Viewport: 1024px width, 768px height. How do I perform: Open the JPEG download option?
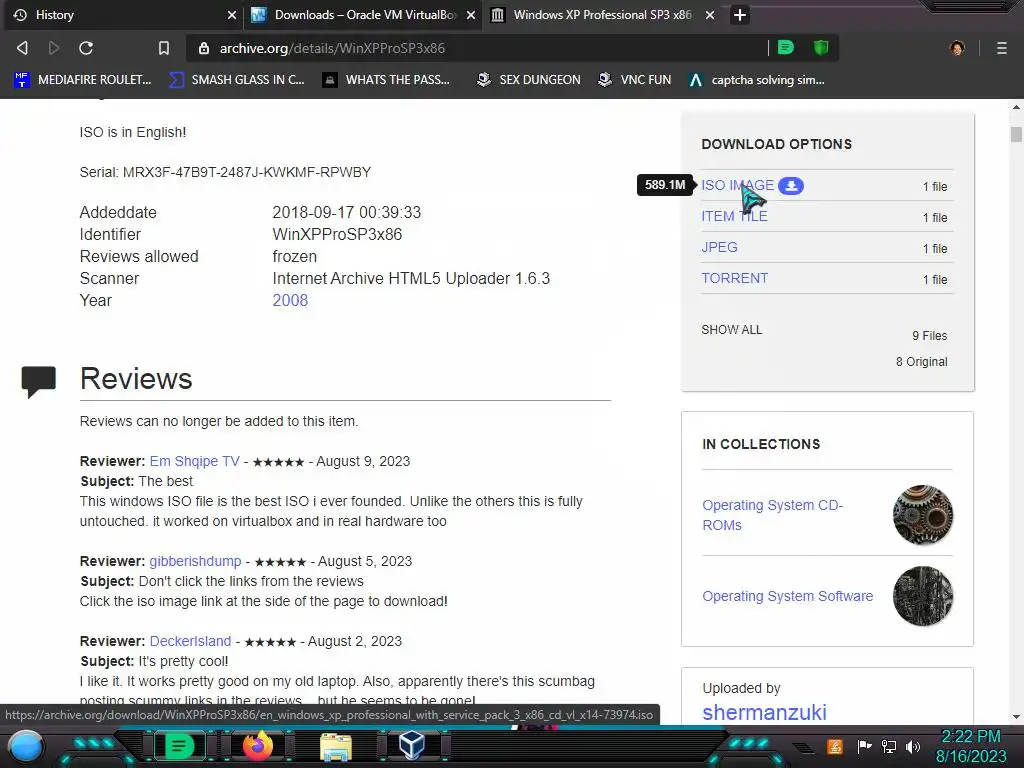[719, 247]
